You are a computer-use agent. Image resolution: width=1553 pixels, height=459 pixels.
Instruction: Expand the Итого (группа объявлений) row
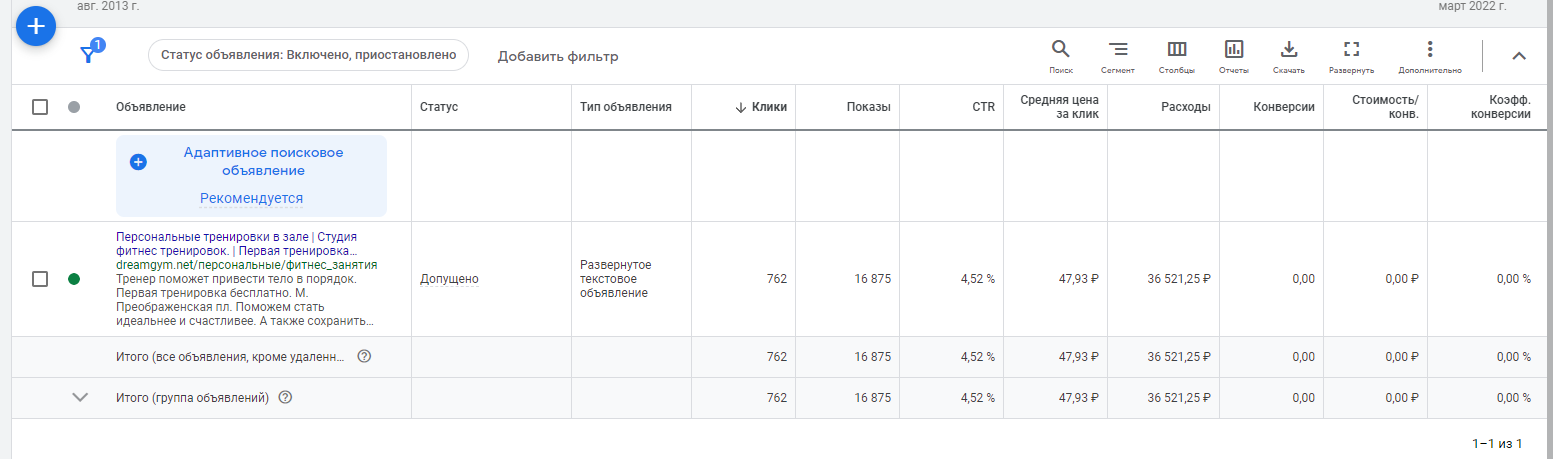(81, 397)
